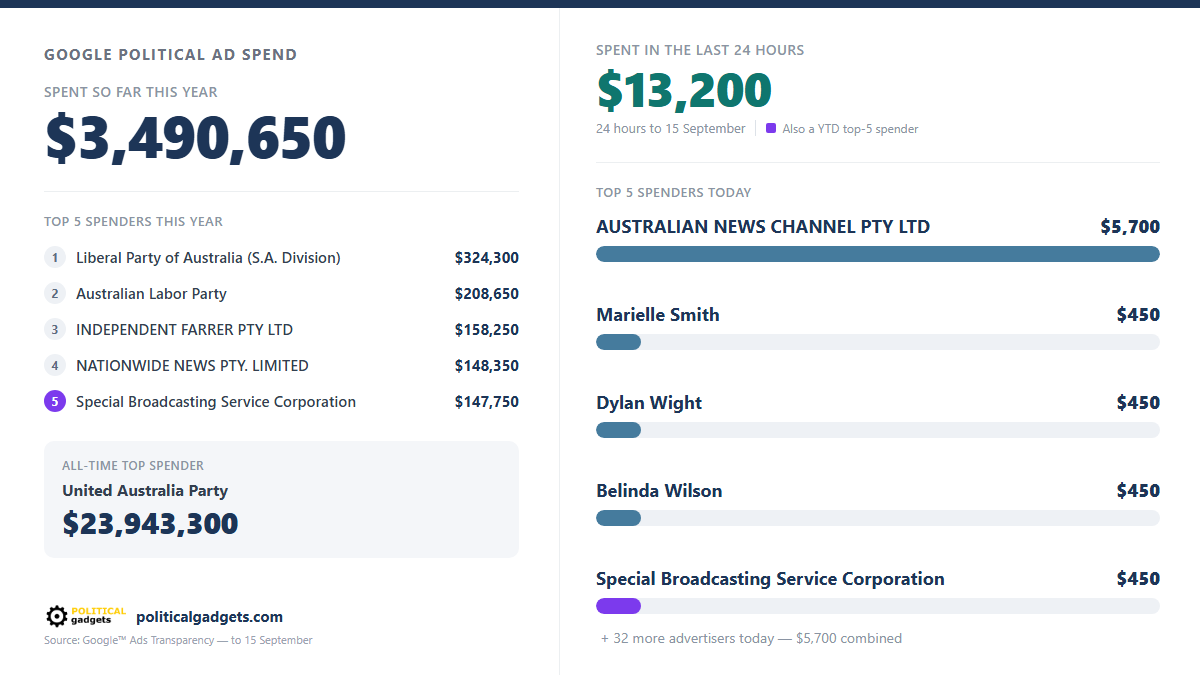Image resolution: width=1200 pixels, height=675 pixels.
Task: Click rank badge 2 beside Australian Labor Party
Action: tap(55, 294)
